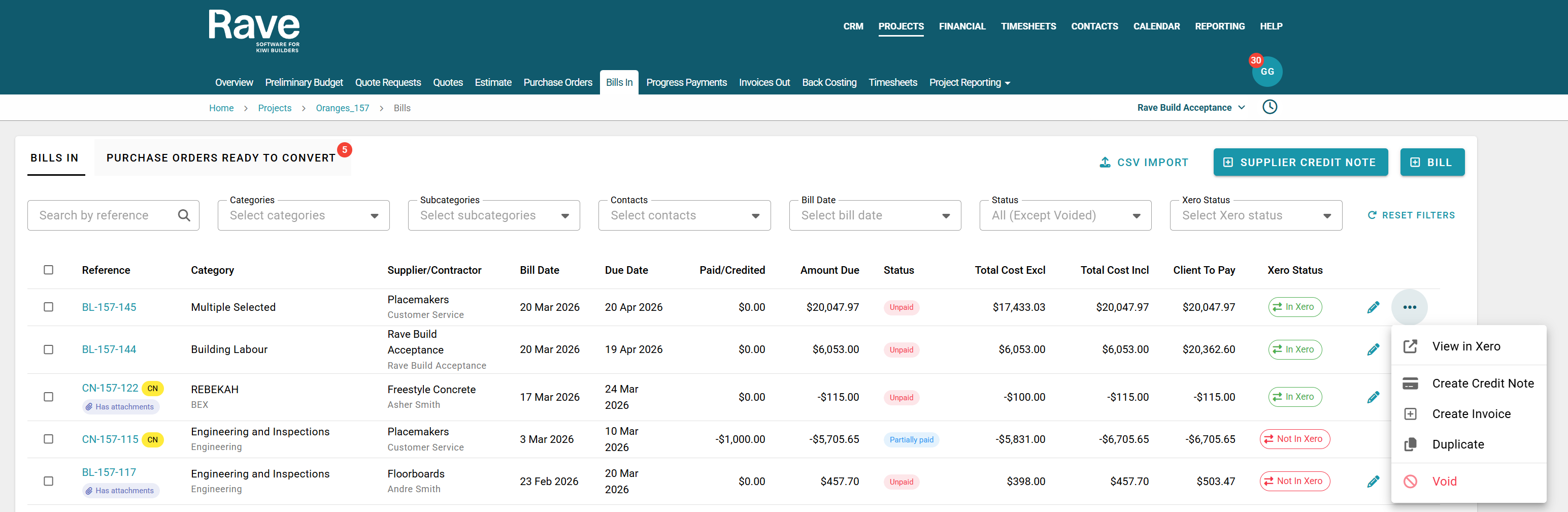
Task: Select the CN-157-122 row checkbox
Action: tap(49, 397)
